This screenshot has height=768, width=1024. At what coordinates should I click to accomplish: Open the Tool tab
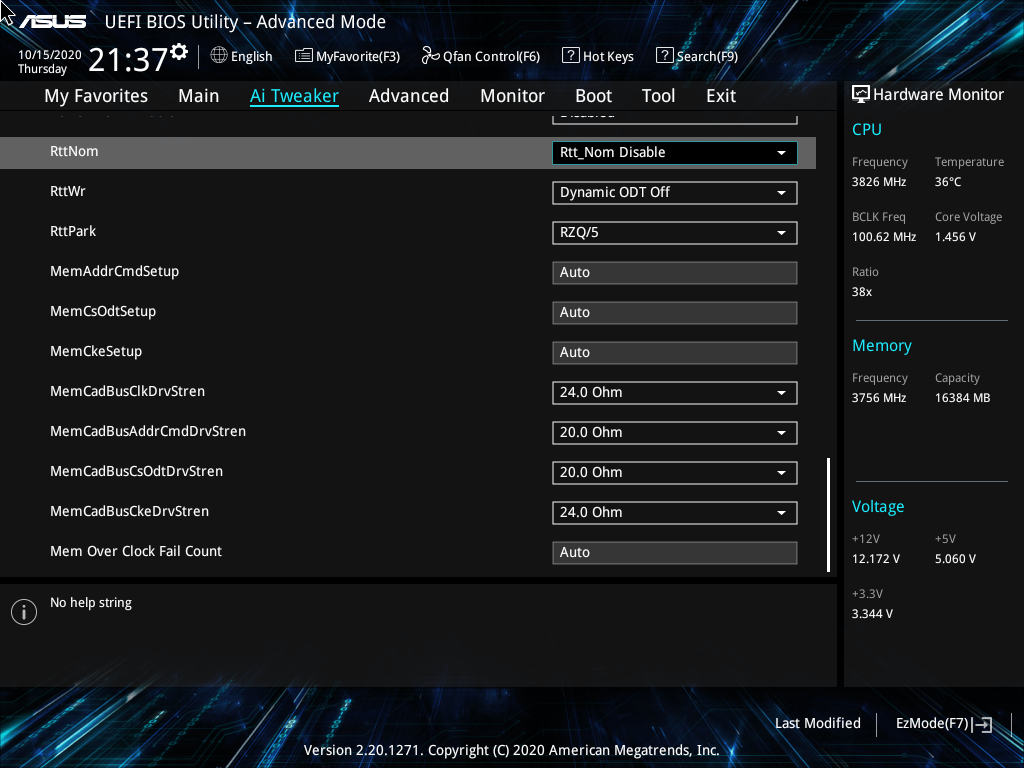click(658, 96)
